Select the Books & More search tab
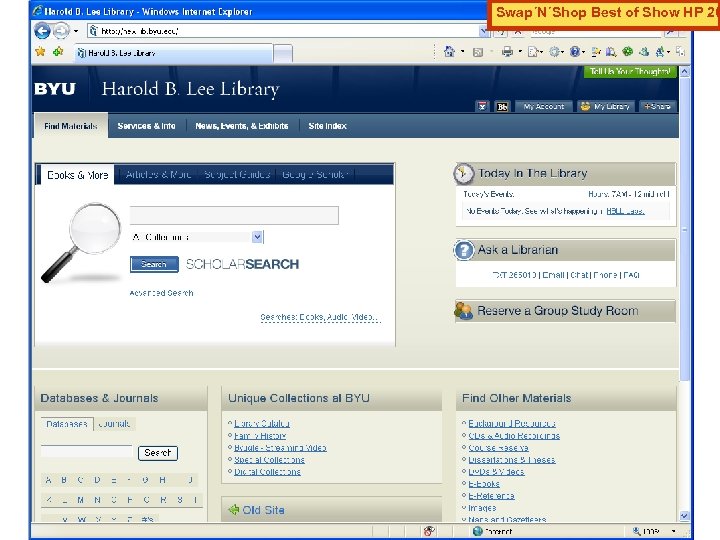Screen dimensions: 720x540 point(78,175)
